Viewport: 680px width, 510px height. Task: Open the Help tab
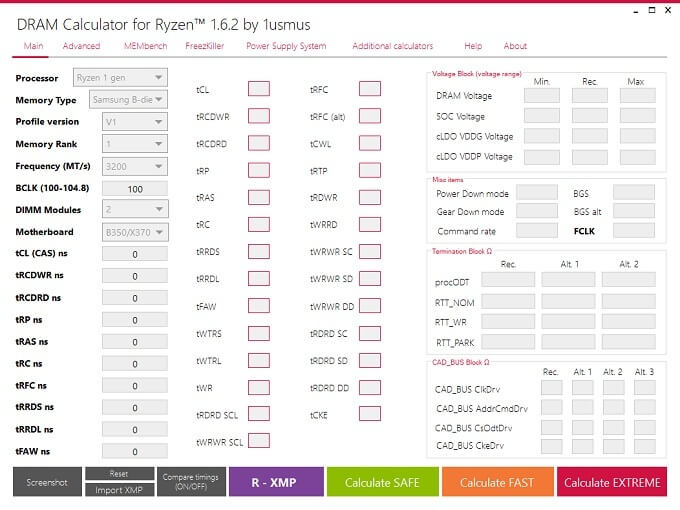pyautogui.click(x=473, y=46)
